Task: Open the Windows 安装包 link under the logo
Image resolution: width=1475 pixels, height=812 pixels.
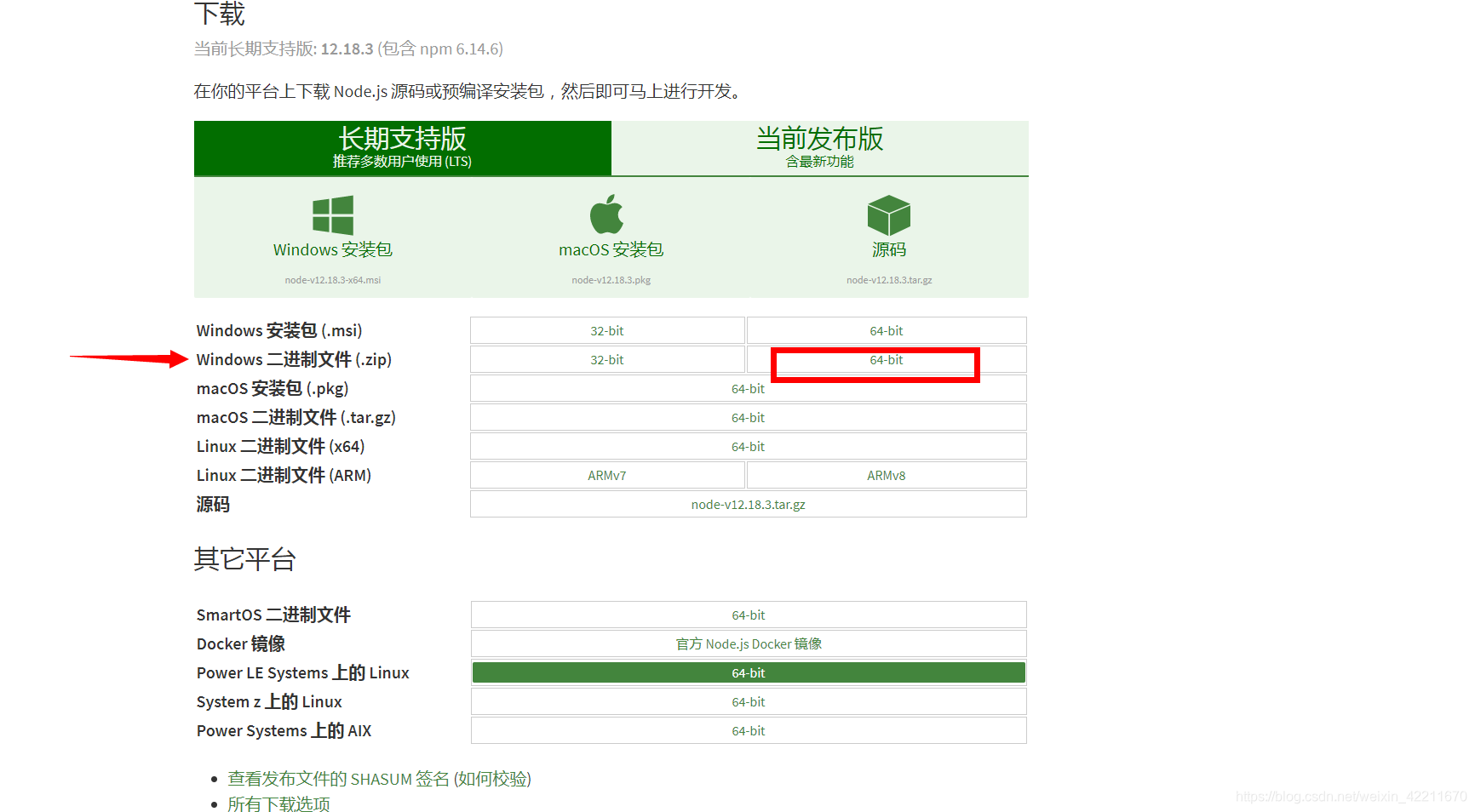Action: [x=333, y=249]
